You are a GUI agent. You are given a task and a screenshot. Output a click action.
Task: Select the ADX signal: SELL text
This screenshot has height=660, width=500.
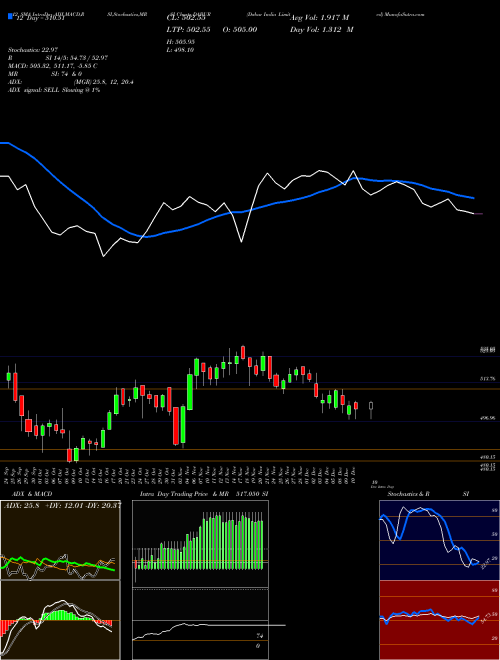pyautogui.click(x=54, y=90)
